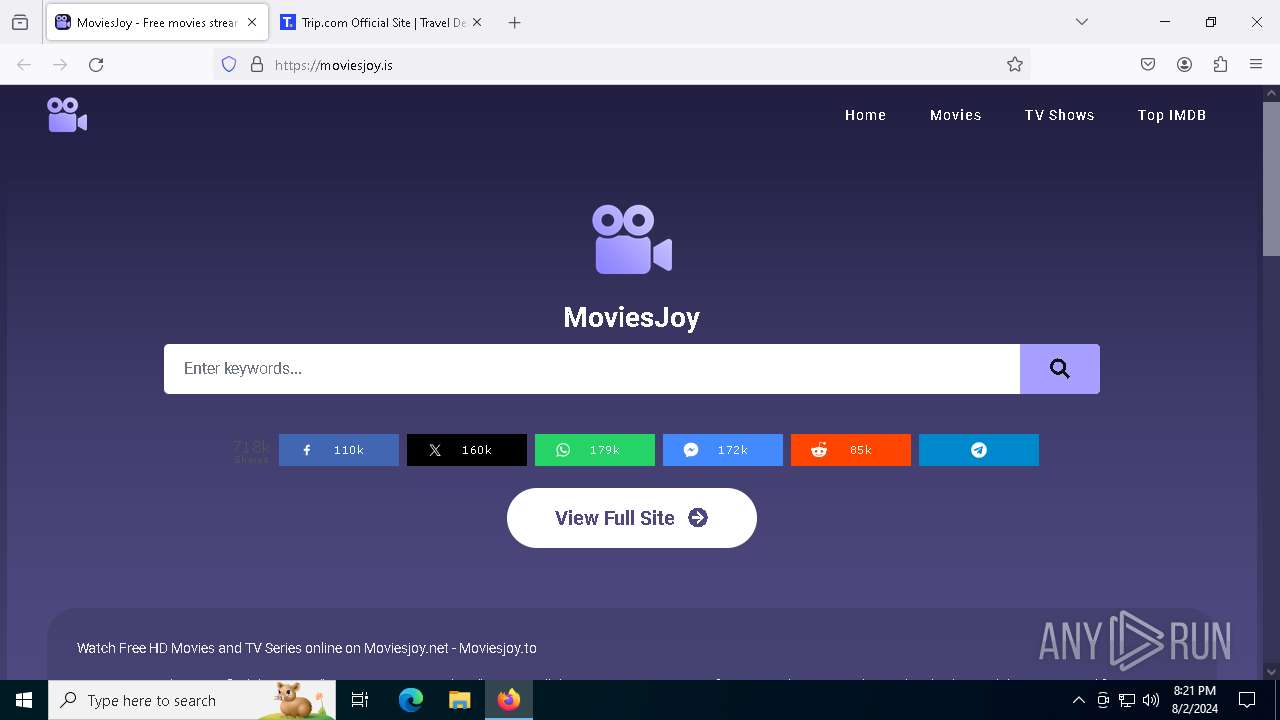The image size is (1280, 720).
Task: Click the MoviesJoy camera logo in header
Action: (x=67, y=115)
